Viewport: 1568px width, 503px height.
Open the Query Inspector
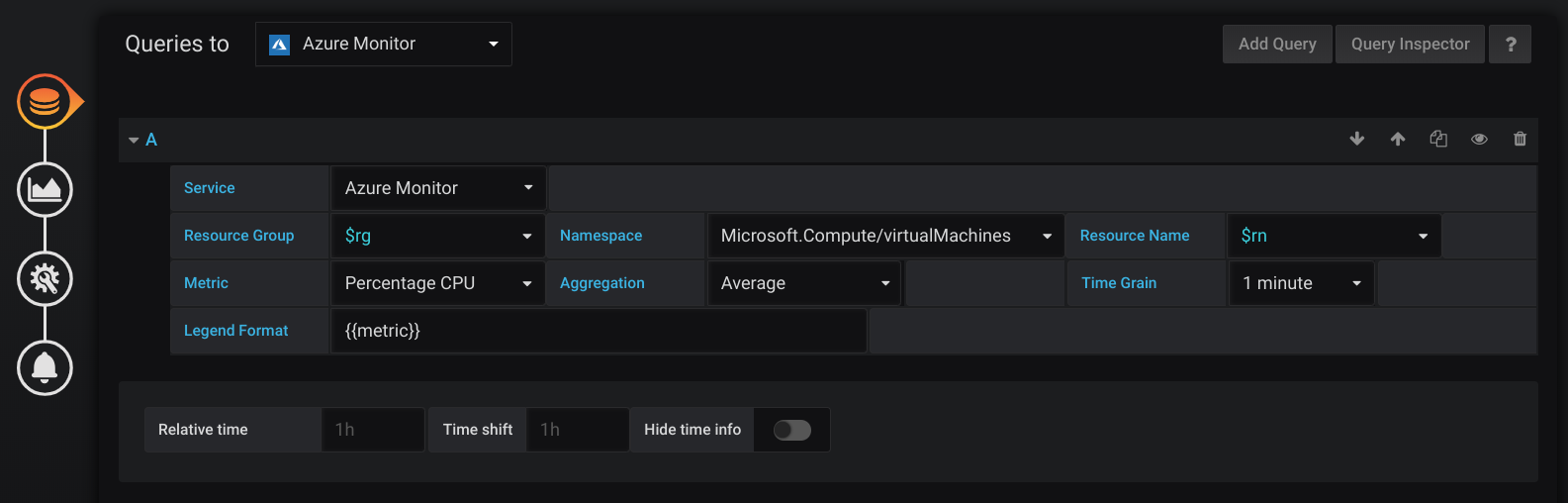click(x=1410, y=45)
